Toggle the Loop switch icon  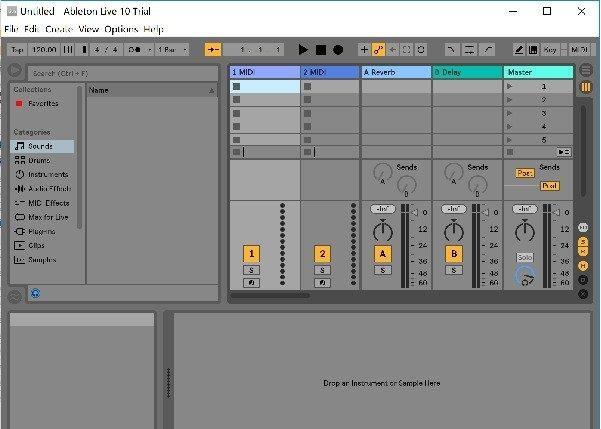point(470,50)
